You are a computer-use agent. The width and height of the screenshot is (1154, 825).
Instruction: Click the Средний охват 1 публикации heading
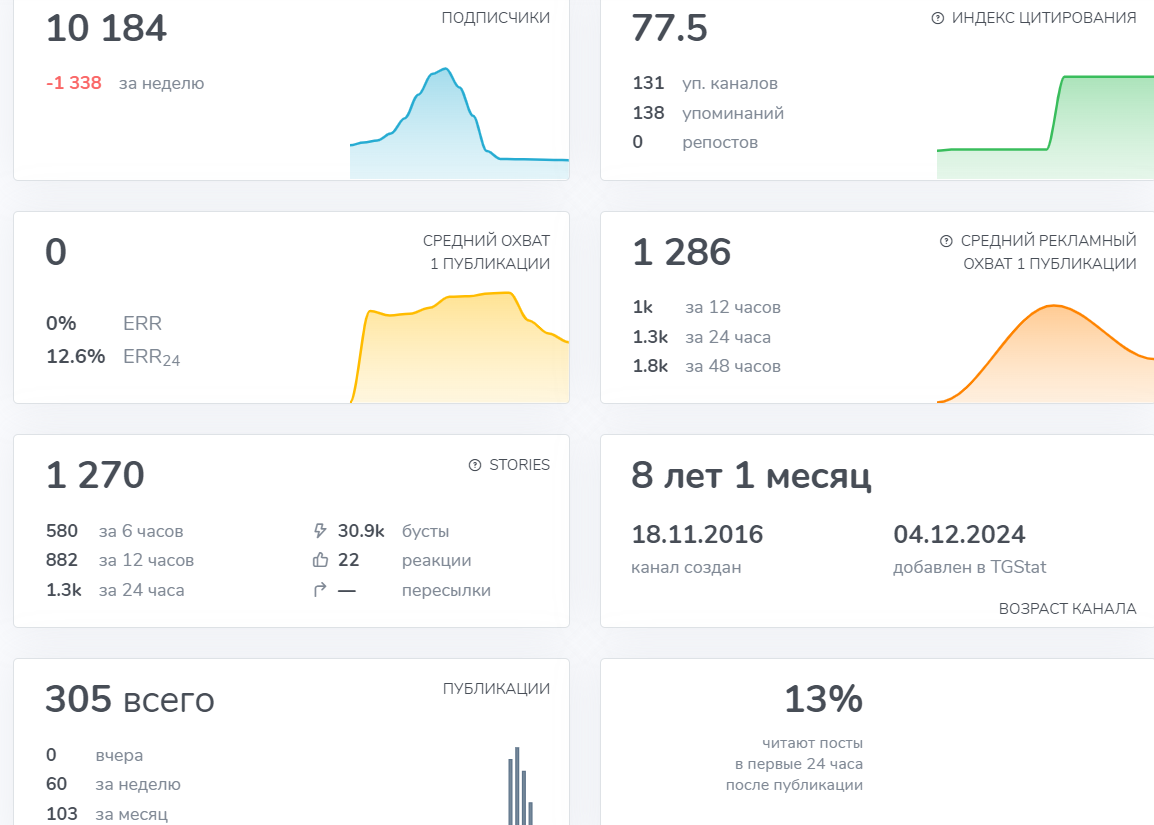coord(486,252)
